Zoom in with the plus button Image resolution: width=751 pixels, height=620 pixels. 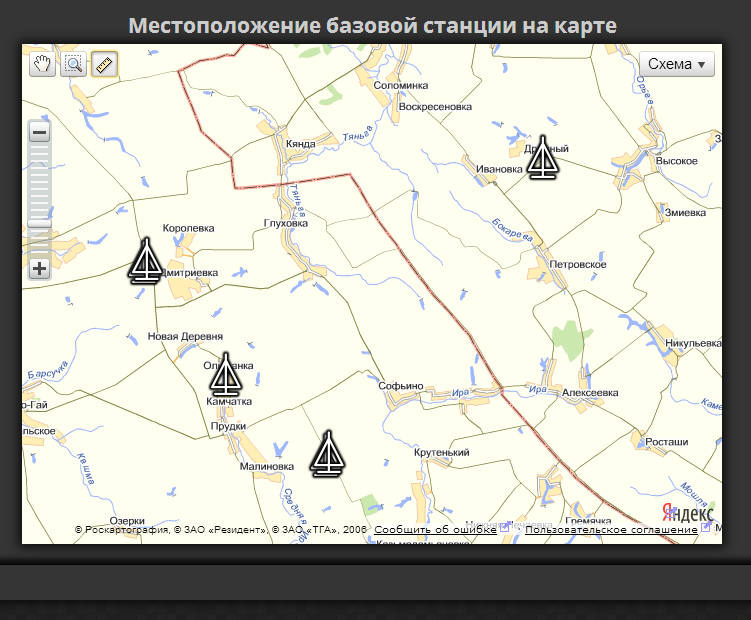pos(40,269)
